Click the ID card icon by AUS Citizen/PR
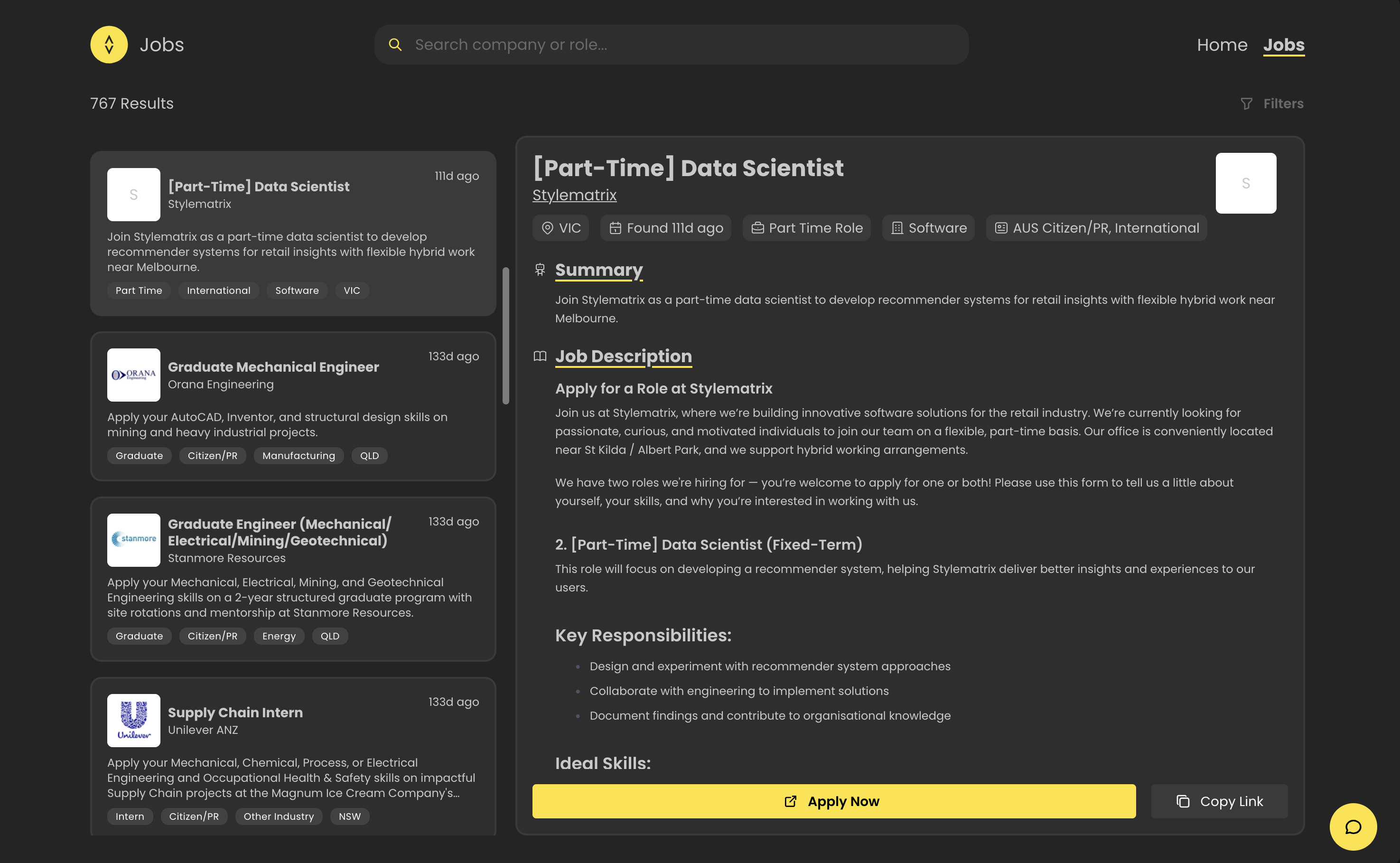 1001,228
